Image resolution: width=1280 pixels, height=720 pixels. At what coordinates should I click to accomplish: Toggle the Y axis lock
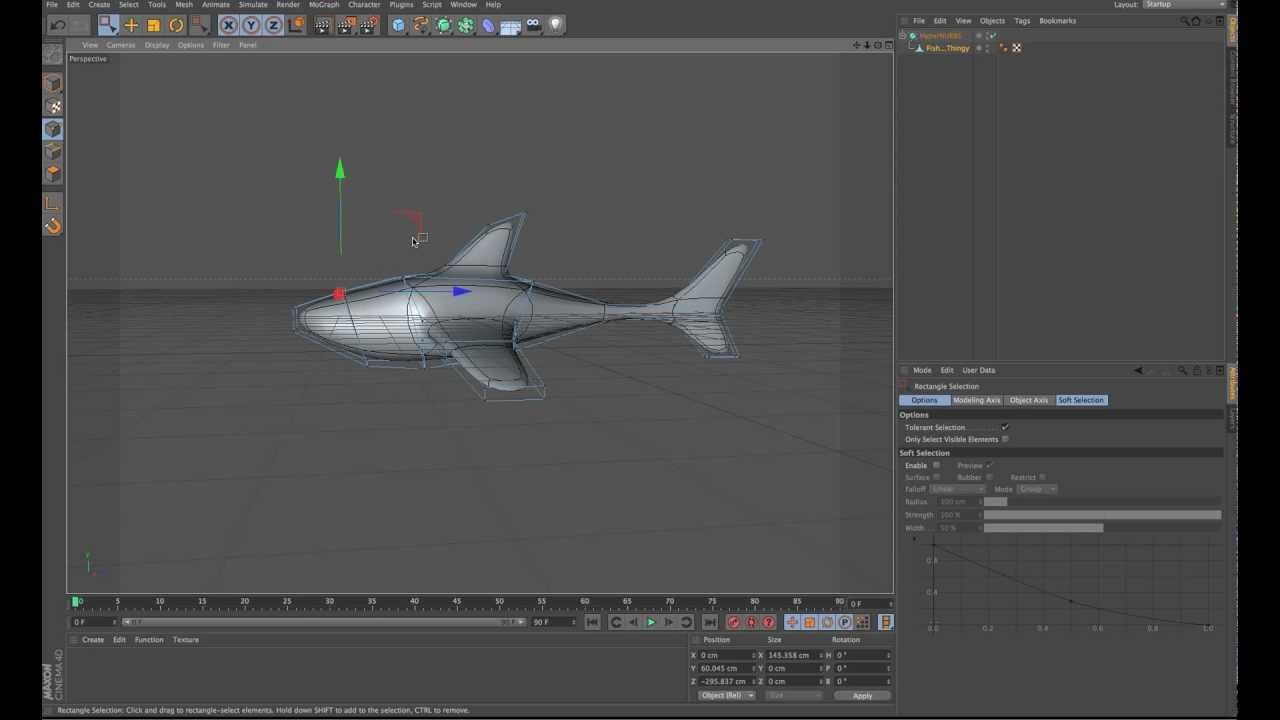coord(251,25)
